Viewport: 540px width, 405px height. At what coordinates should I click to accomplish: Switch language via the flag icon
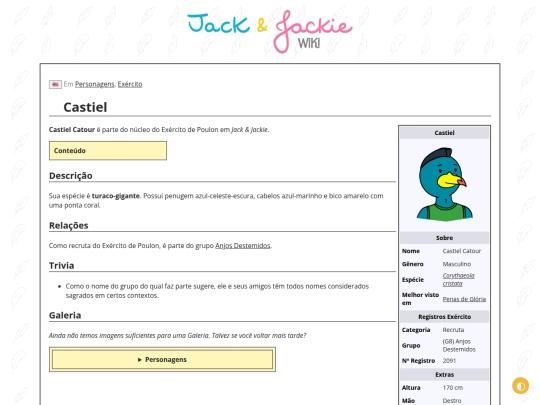click(55, 84)
